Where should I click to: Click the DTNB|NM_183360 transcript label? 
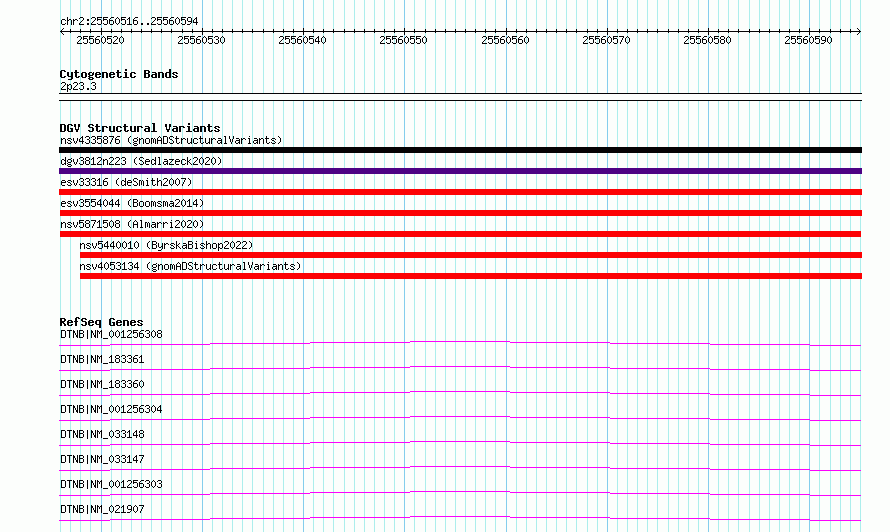coord(102,384)
